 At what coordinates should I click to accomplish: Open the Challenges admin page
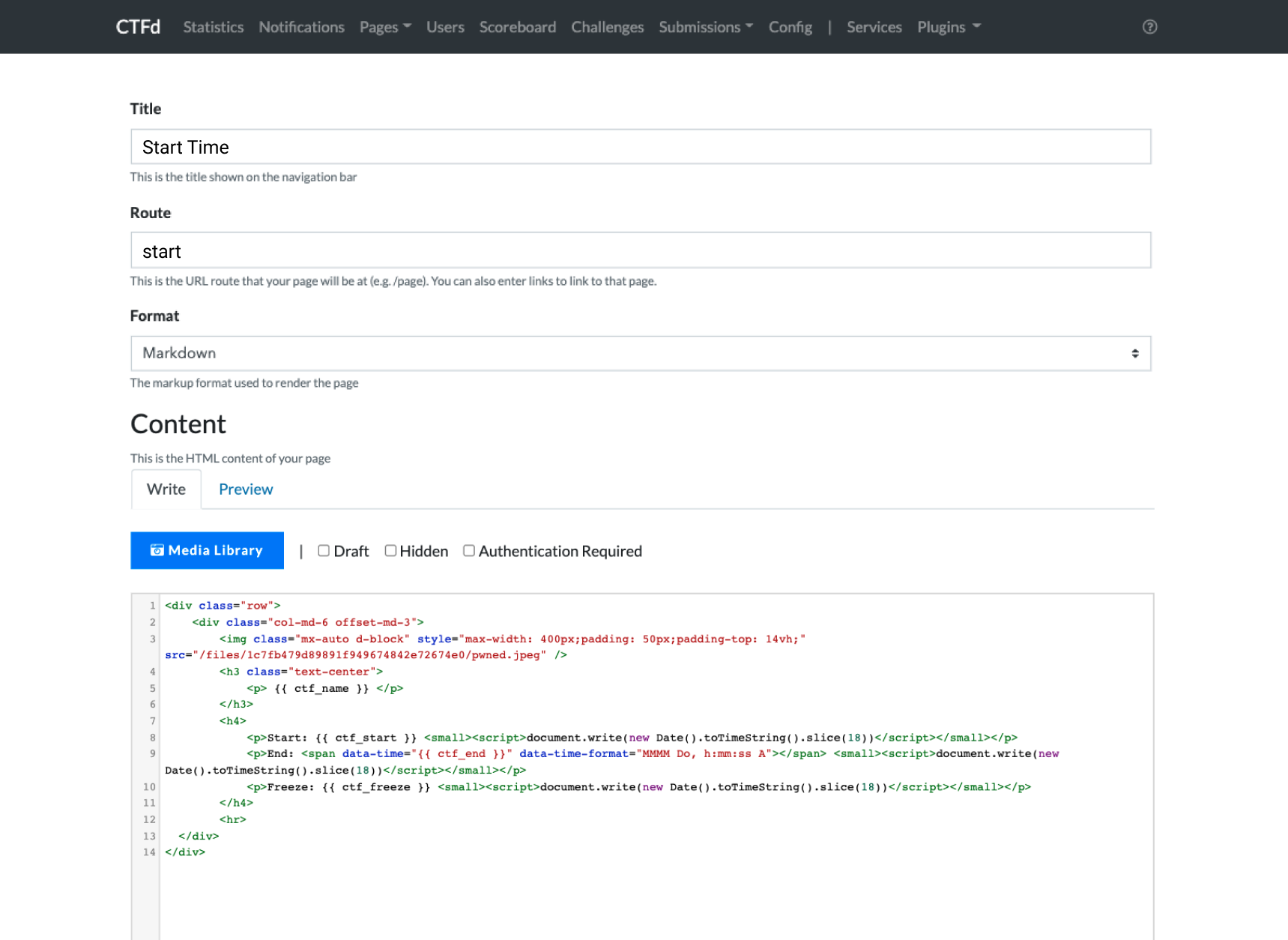coord(607,27)
